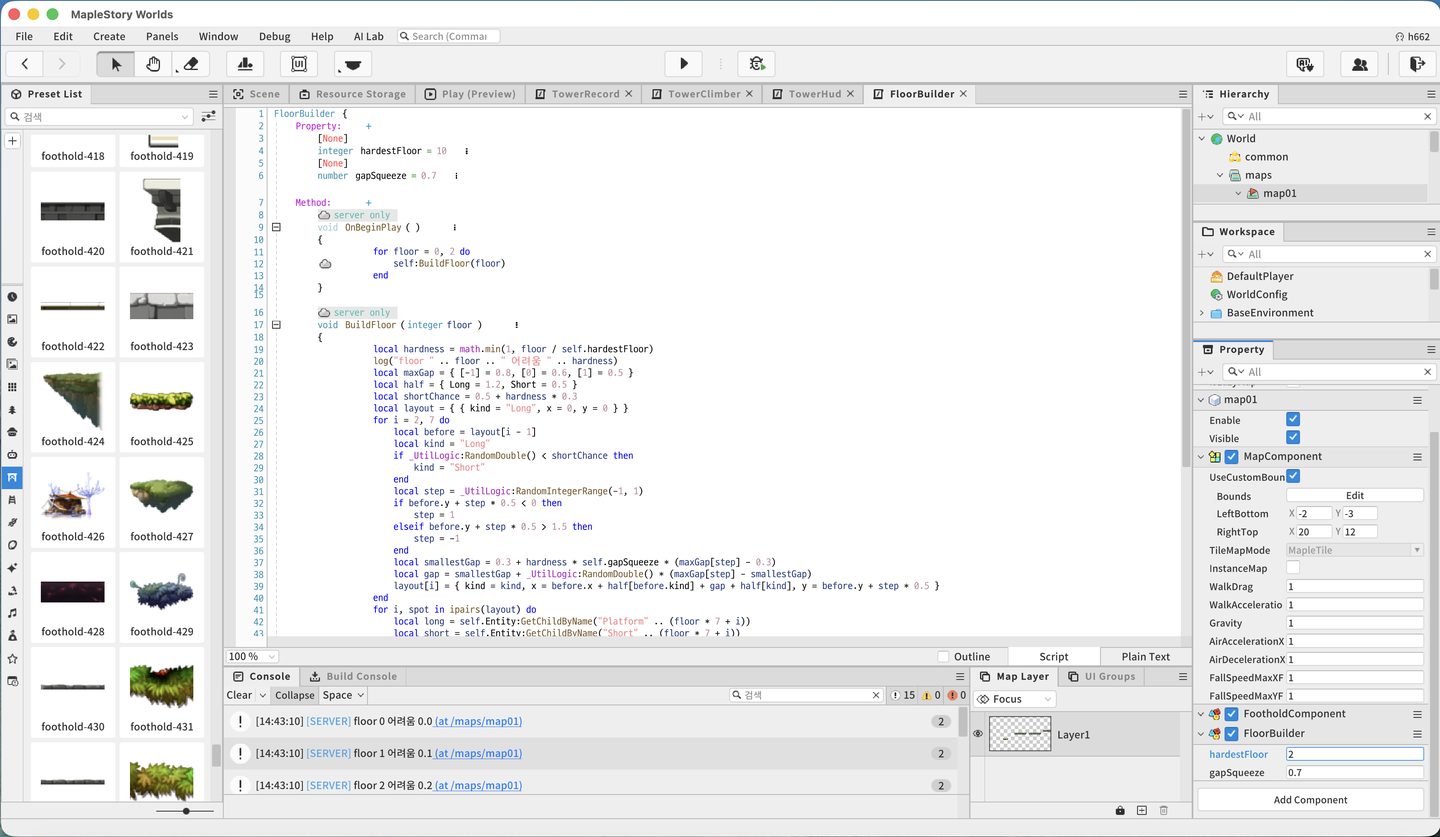1440x837 pixels.
Task: Open the UI editor toolbar button
Action: click(298, 64)
